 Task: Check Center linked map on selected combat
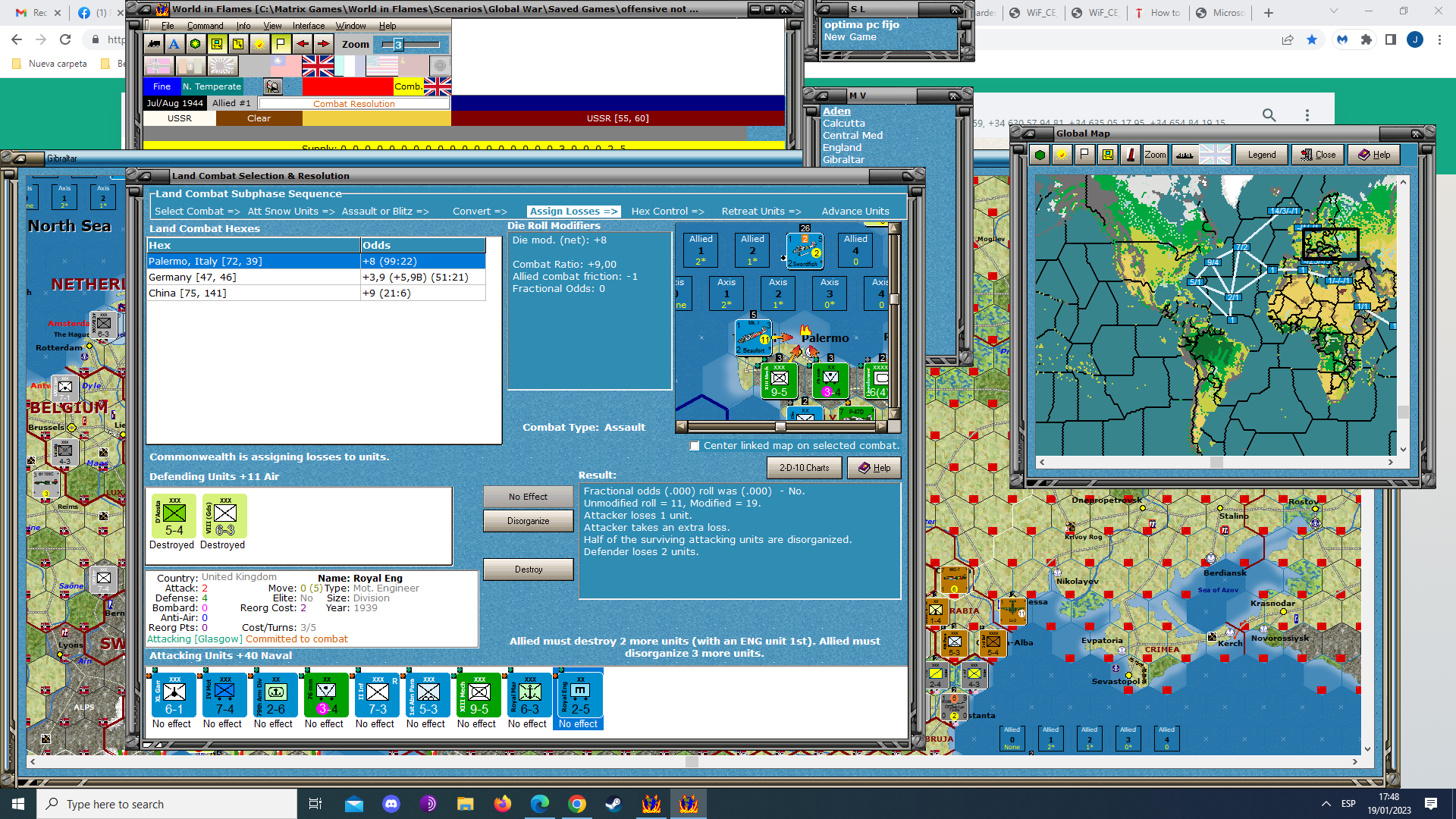pos(695,446)
